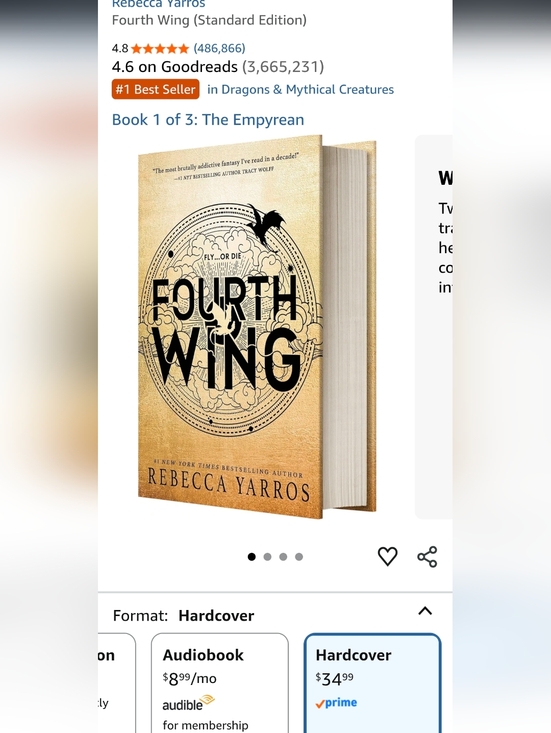
Task: Click the five-star rating icons
Action: [x=160, y=49]
